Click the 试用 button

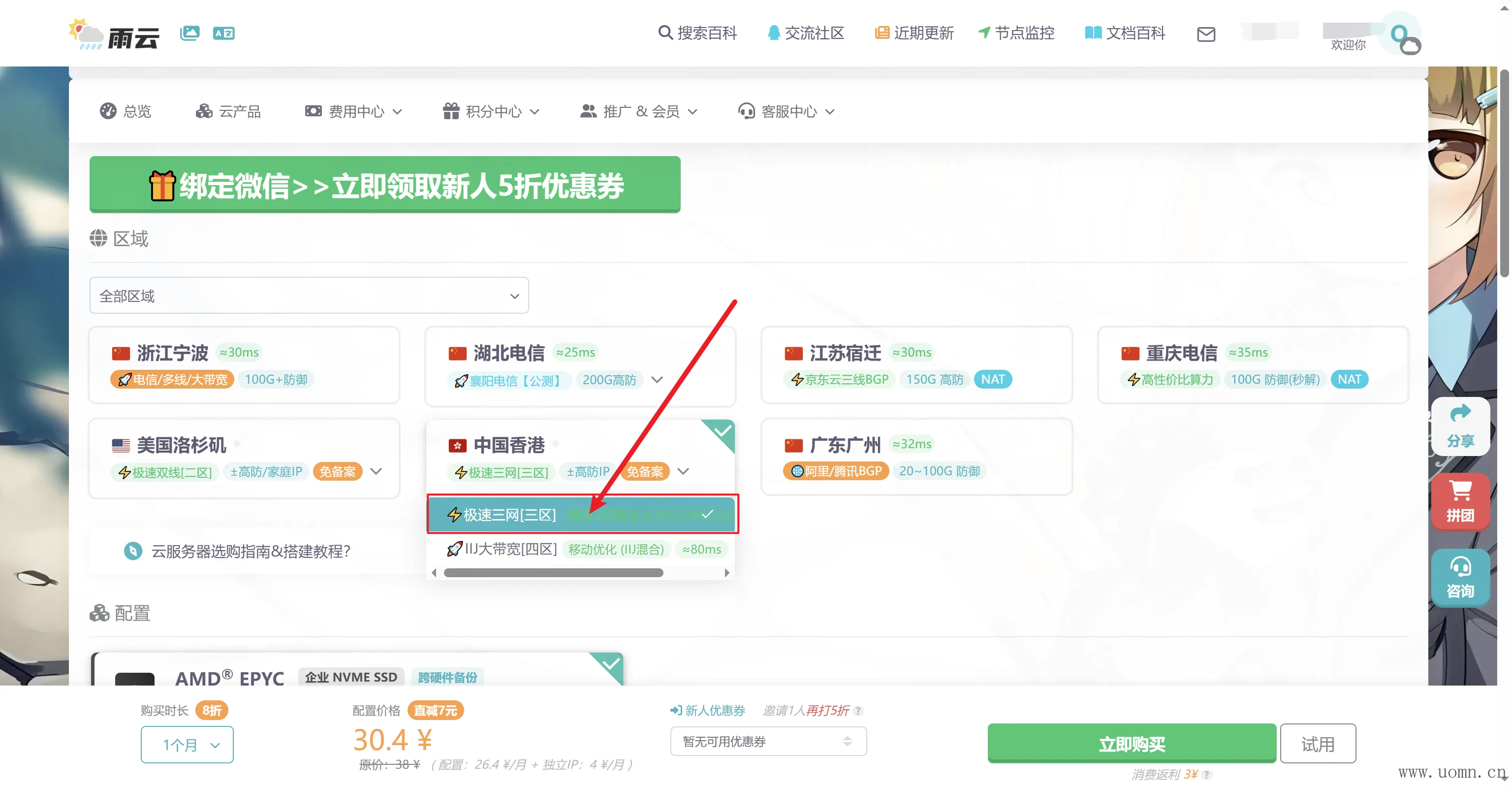tap(1317, 744)
